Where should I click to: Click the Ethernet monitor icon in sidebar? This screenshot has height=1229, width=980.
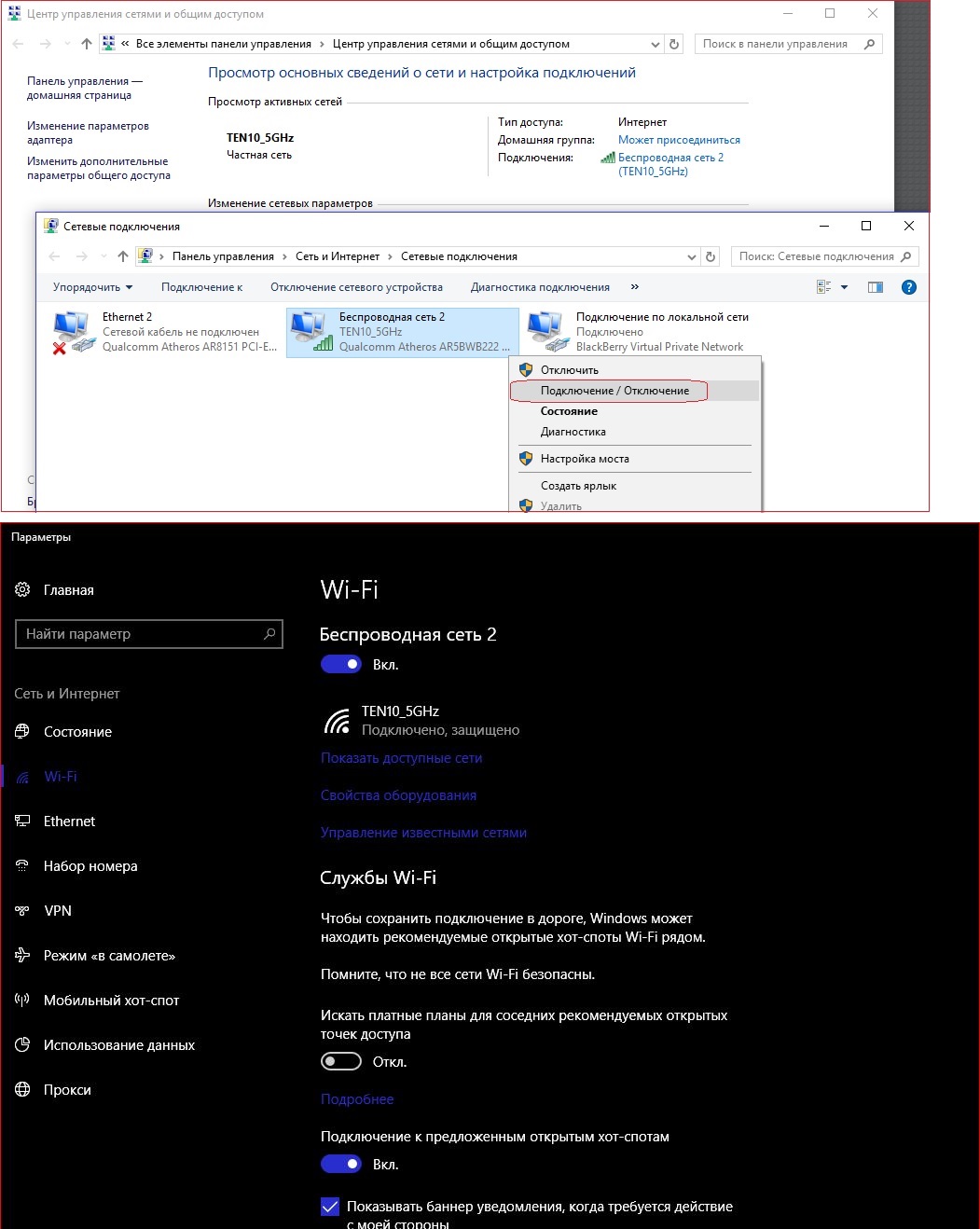coord(22,821)
